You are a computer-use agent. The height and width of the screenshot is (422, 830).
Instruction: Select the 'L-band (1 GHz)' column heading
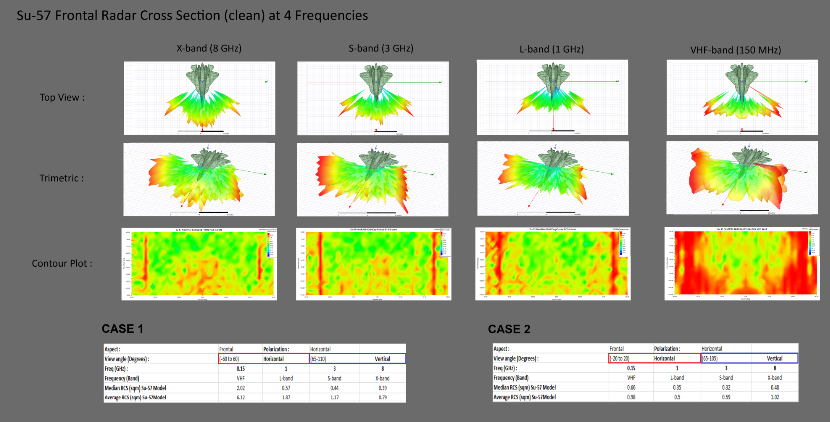click(x=551, y=49)
